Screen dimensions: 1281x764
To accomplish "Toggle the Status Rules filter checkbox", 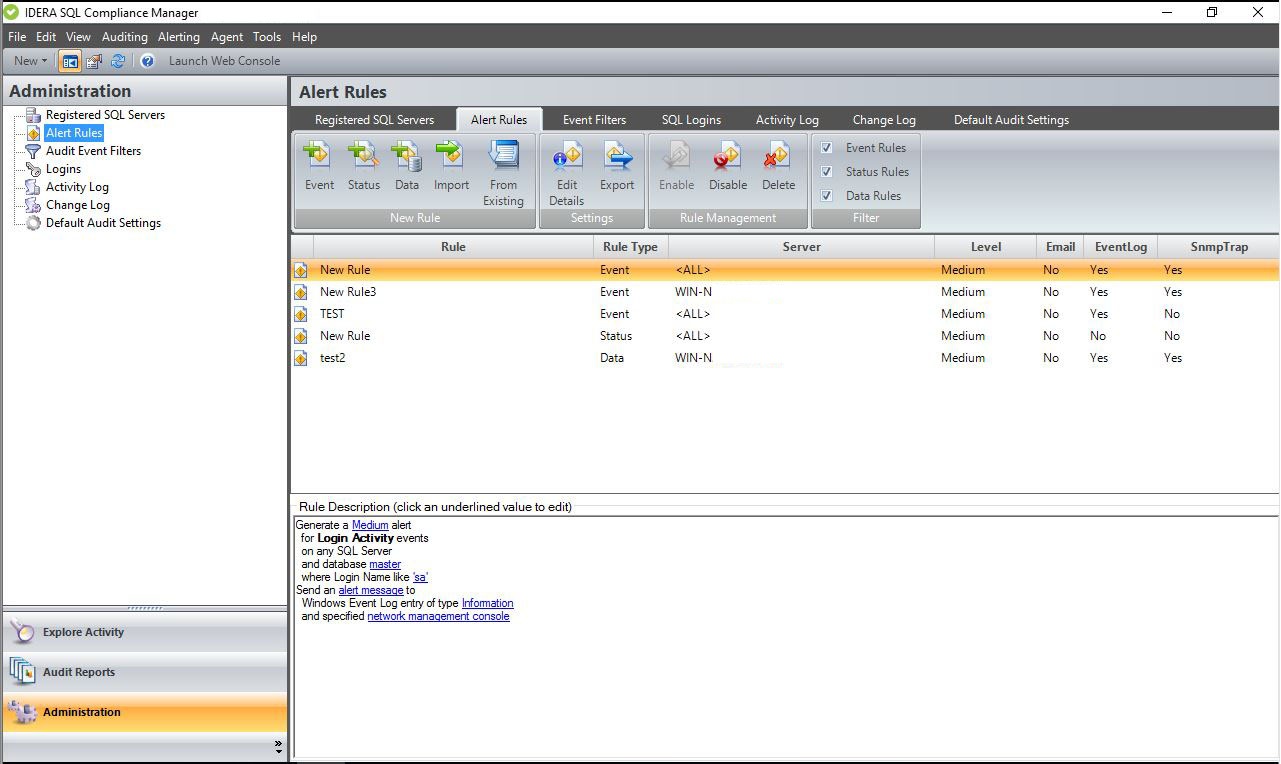I will pyautogui.click(x=827, y=172).
